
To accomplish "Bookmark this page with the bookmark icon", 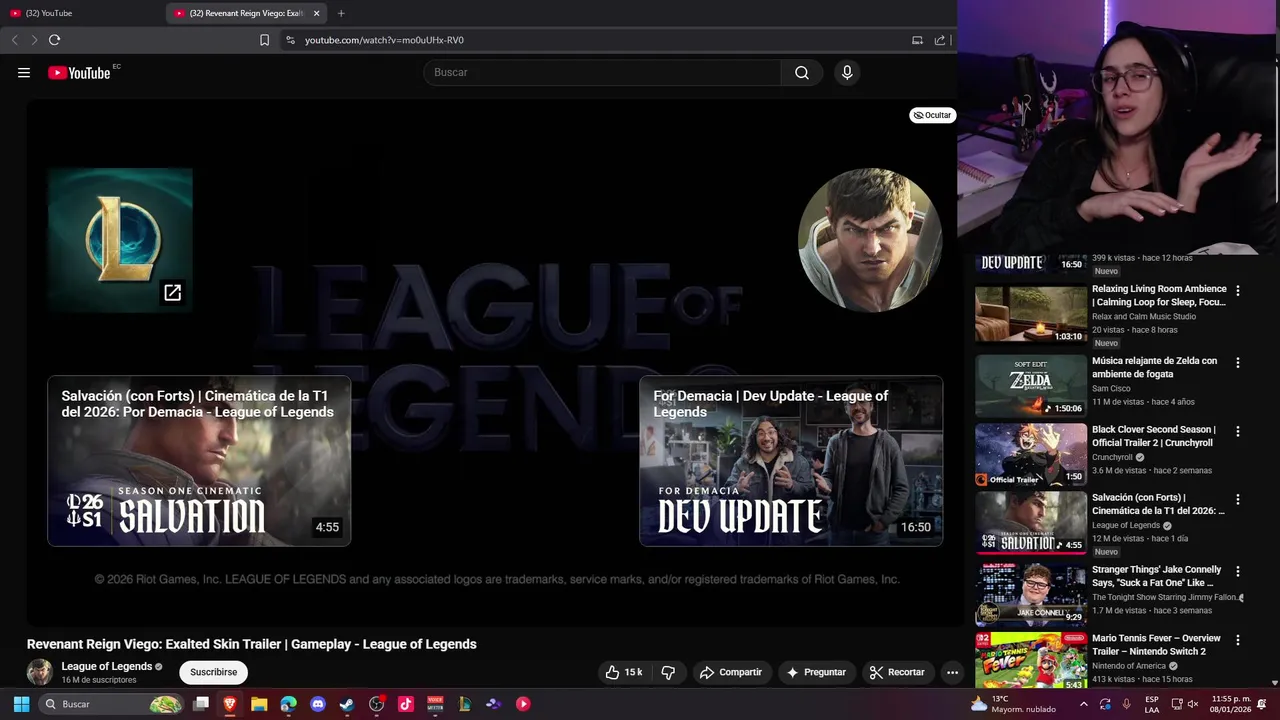I will pos(264,40).
